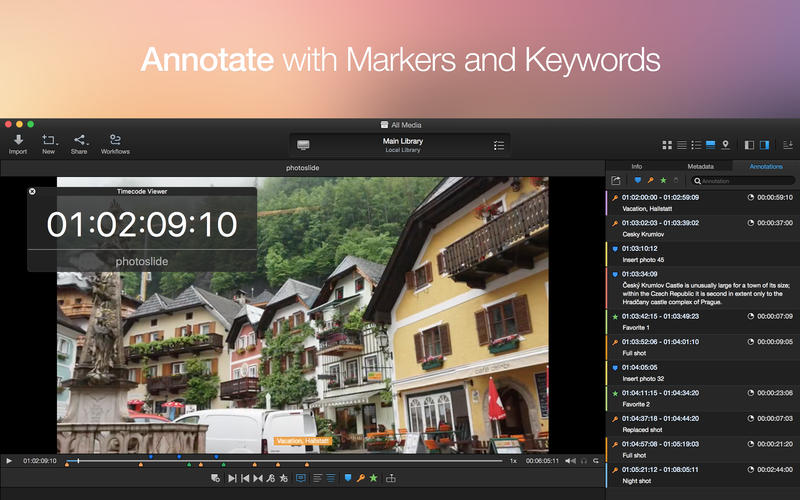Screen dimensions: 800x500
Task: Add a keyword with the orange key icon
Action: tap(360, 478)
